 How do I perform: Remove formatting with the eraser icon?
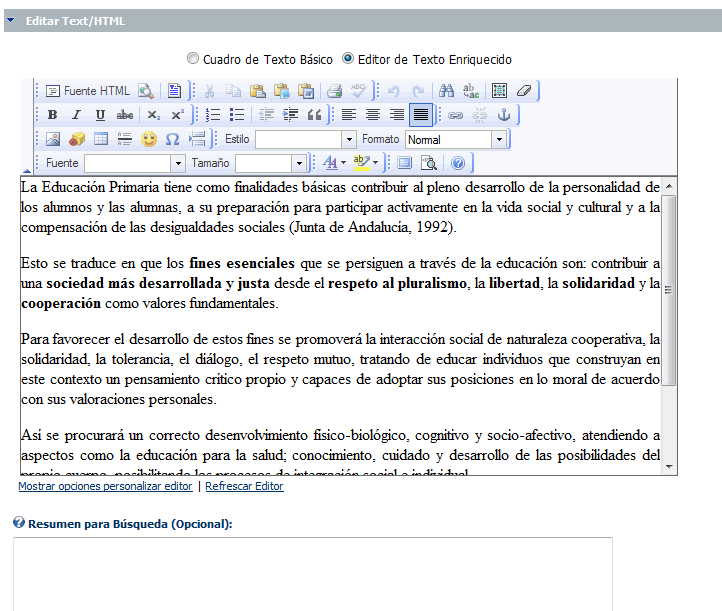(x=524, y=91)
